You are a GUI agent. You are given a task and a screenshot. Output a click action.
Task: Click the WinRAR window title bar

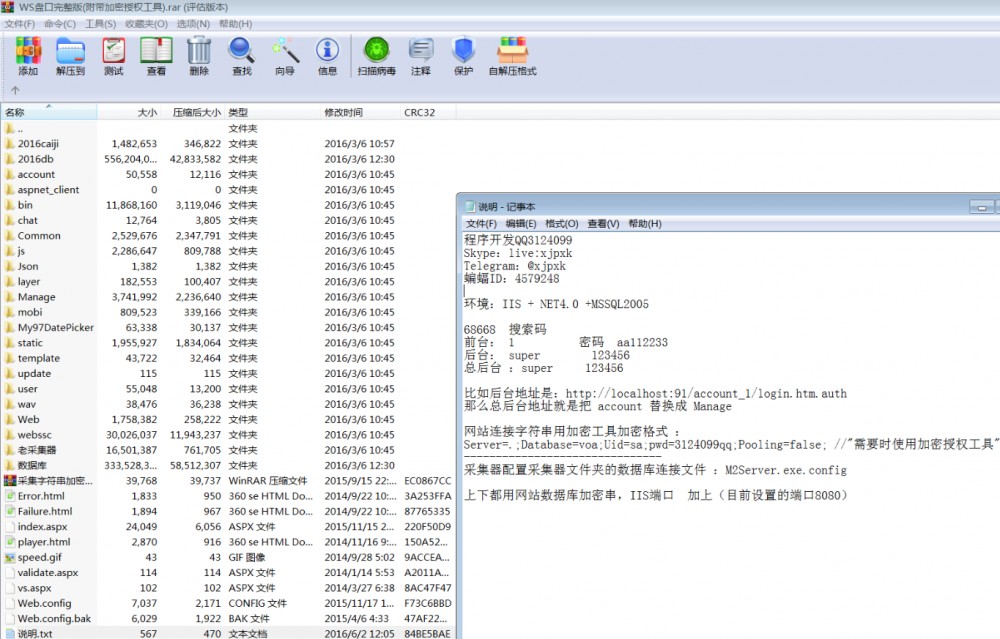tap(500, 7)
